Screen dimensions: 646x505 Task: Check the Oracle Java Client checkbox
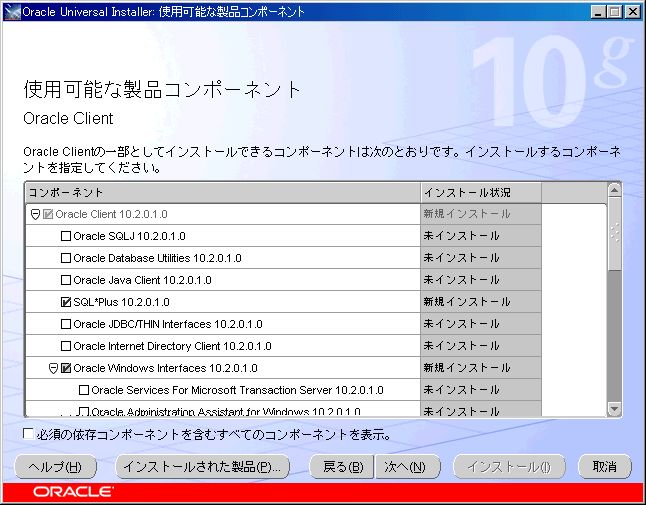66,280
